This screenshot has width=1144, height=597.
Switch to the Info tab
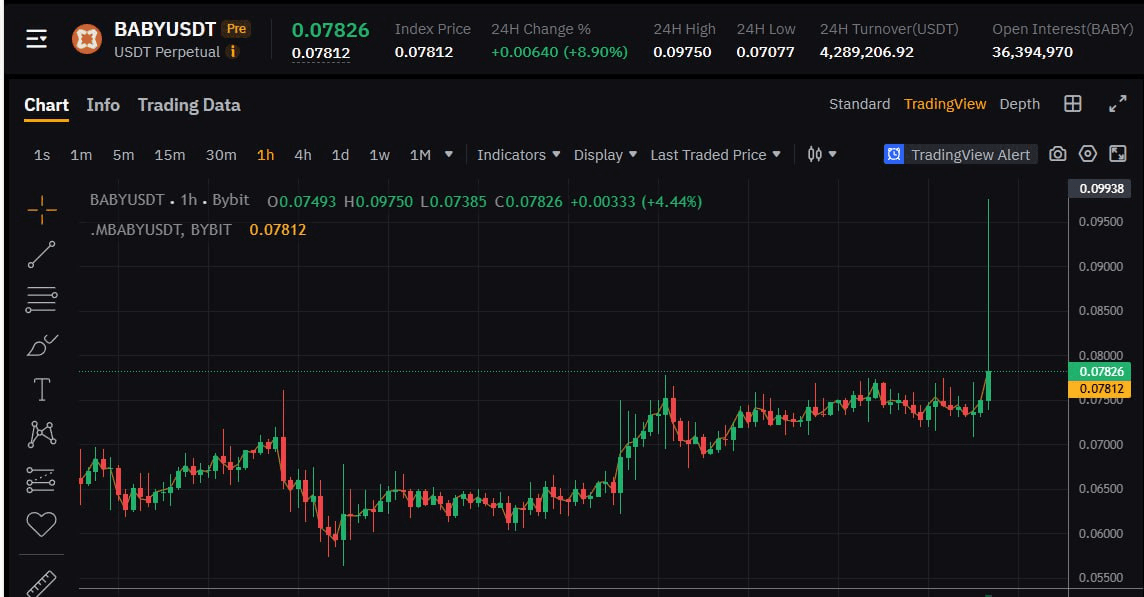103,105
